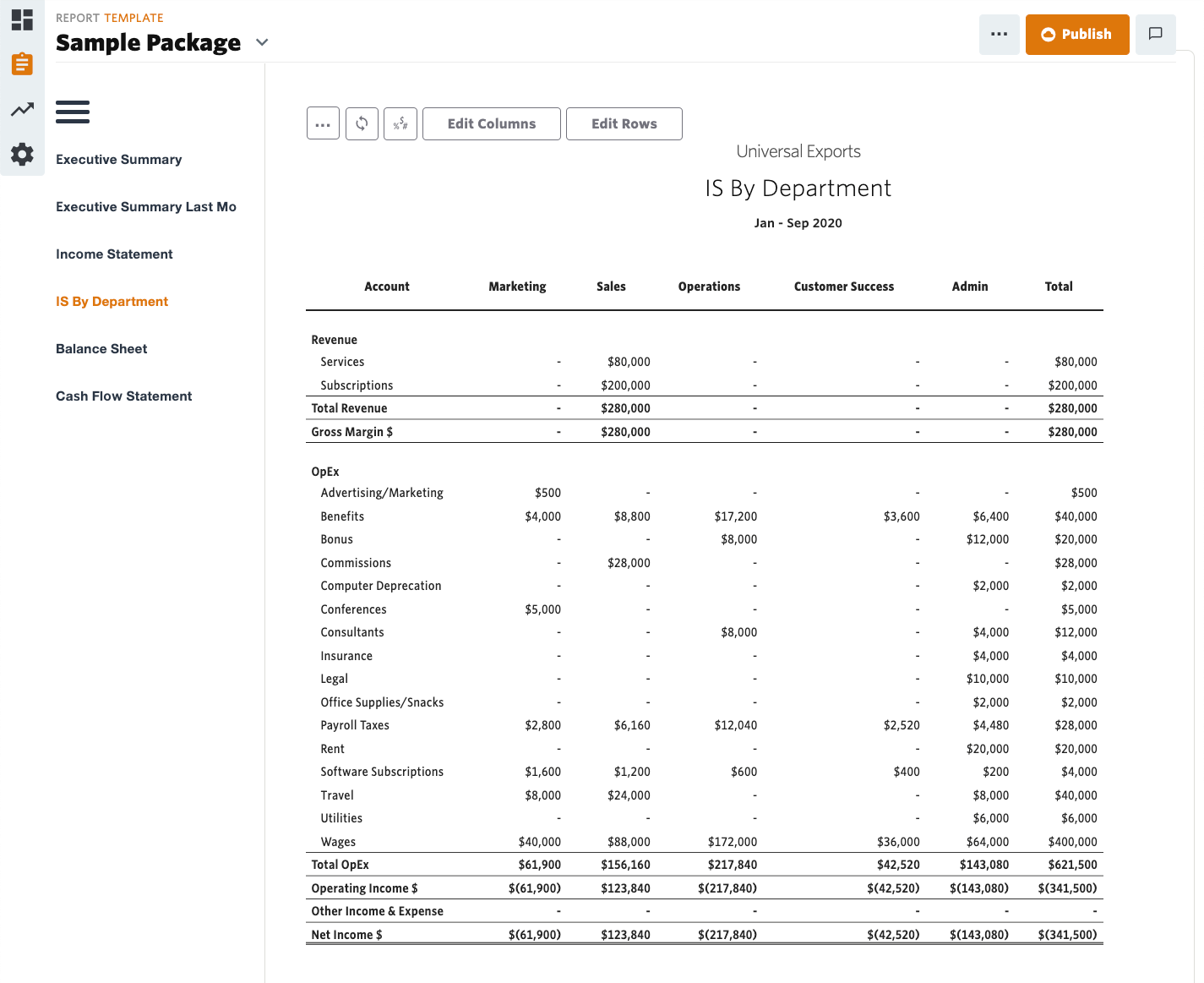Viewport: 1204px width, 983px height.
Task: Open the report options ellipsis above the table
Action: (323, 123)
